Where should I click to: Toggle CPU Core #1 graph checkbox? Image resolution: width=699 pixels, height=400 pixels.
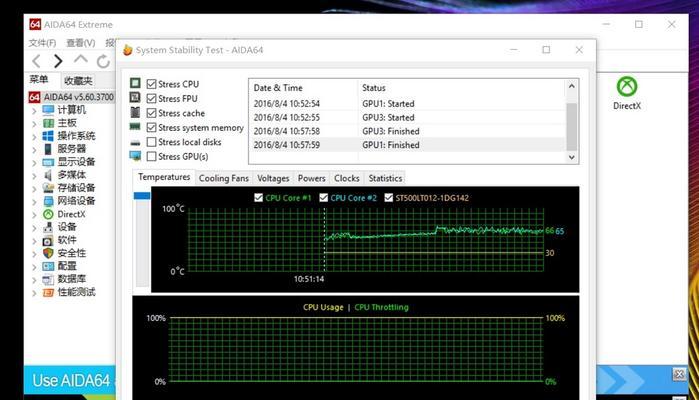point(260,198)
